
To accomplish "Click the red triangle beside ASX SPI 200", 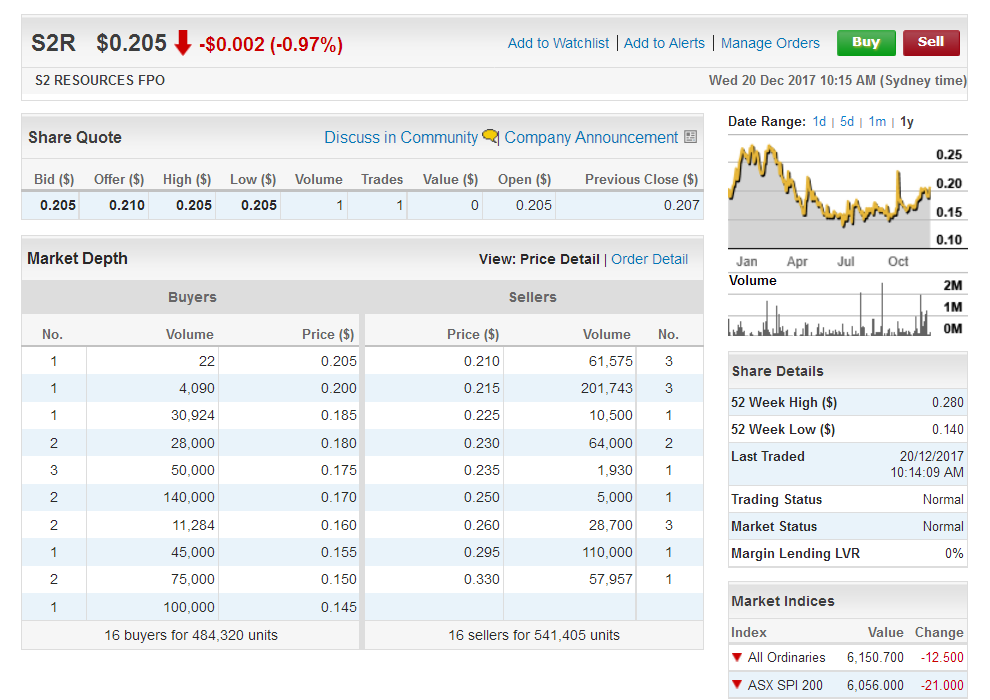I will coord(736,685).
